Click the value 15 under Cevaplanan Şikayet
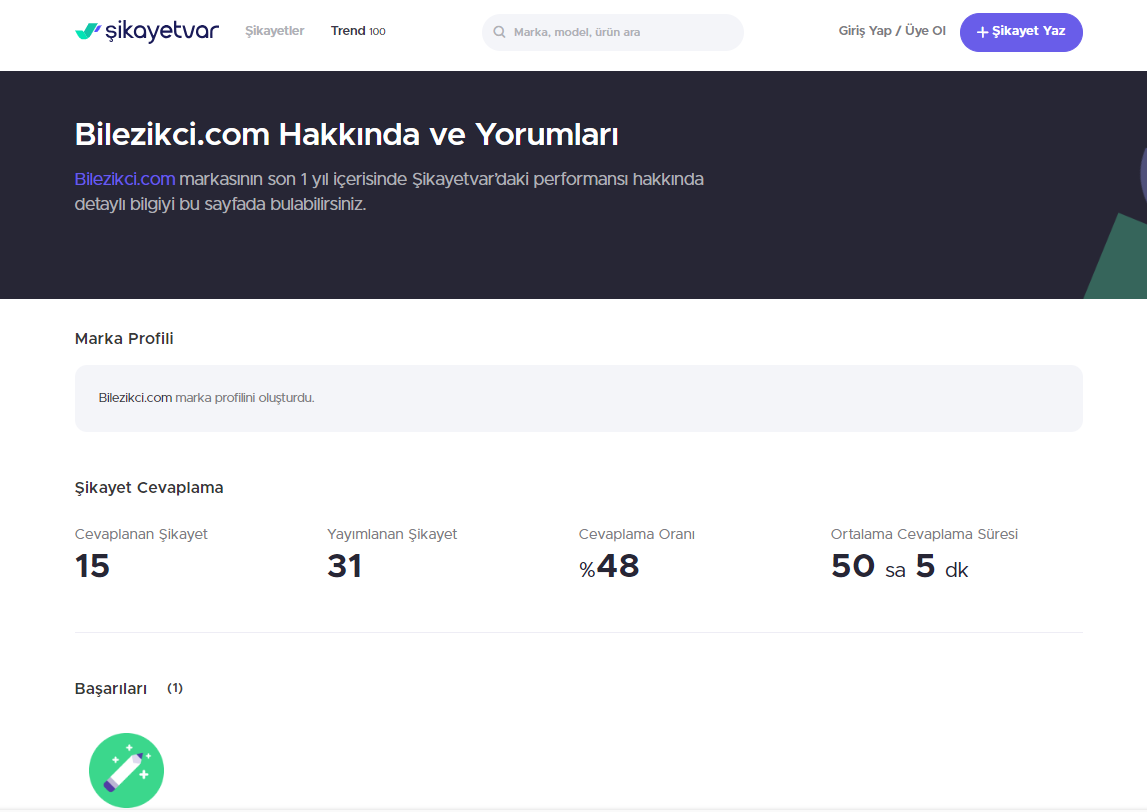The width and height of the screenshot is (1147, 812). 92,566
